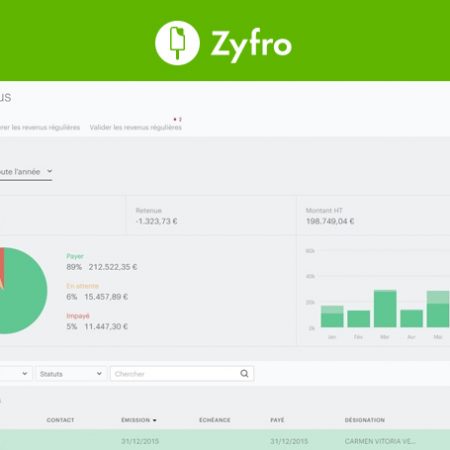Image resolution: width=450 pixels, height=450 pixels.
Task: Click the emission date 31/12/2015 cell
Action: [x=140, y=441]
